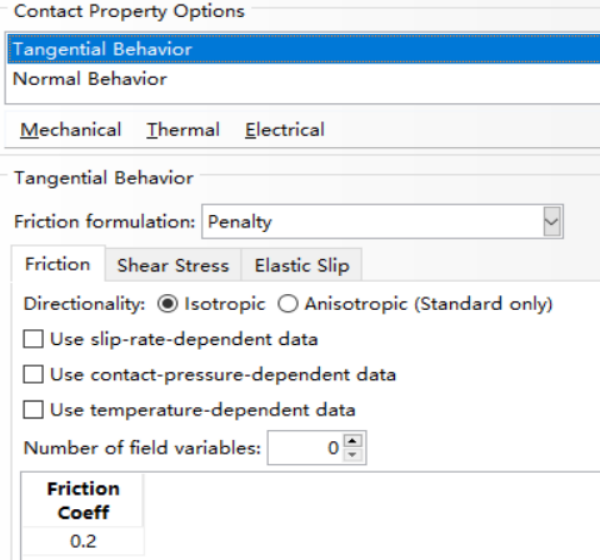Select Normal Behavior in options list
The image size is (600, 560).
point(304,79)
